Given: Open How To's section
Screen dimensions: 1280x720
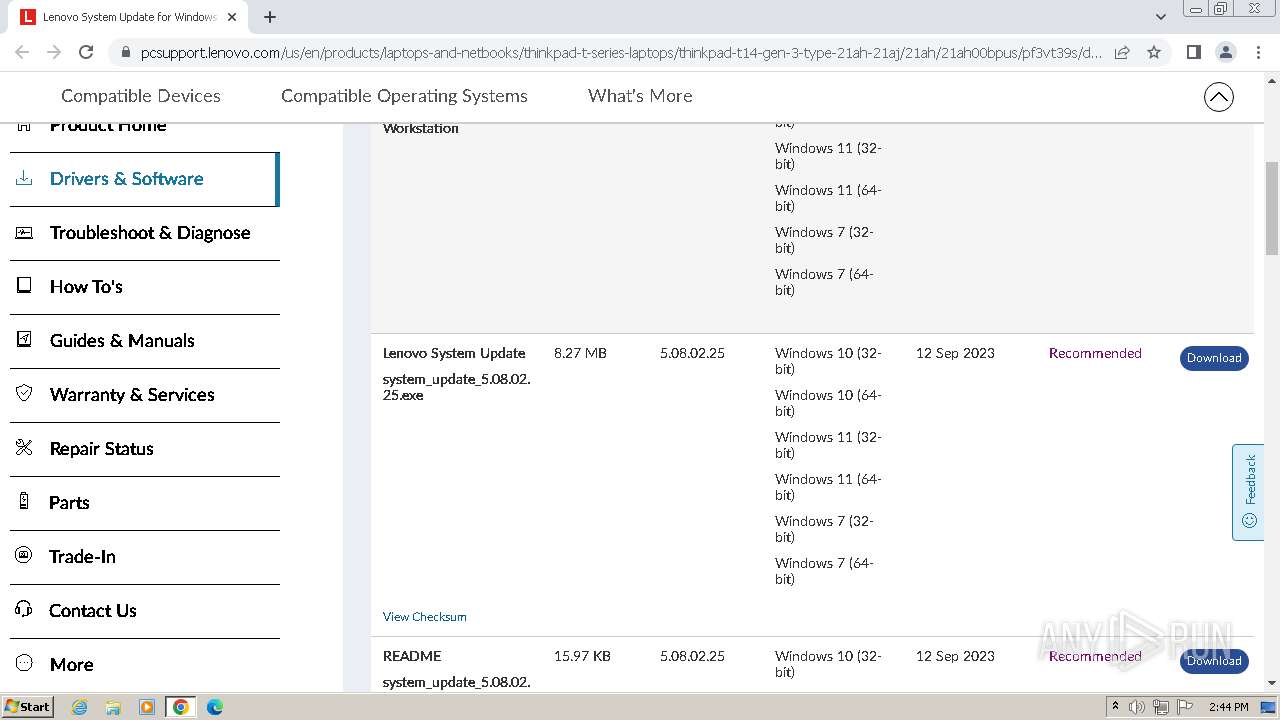Looking at the screenshot, I should pyautogui.click(x=86, y=287).
